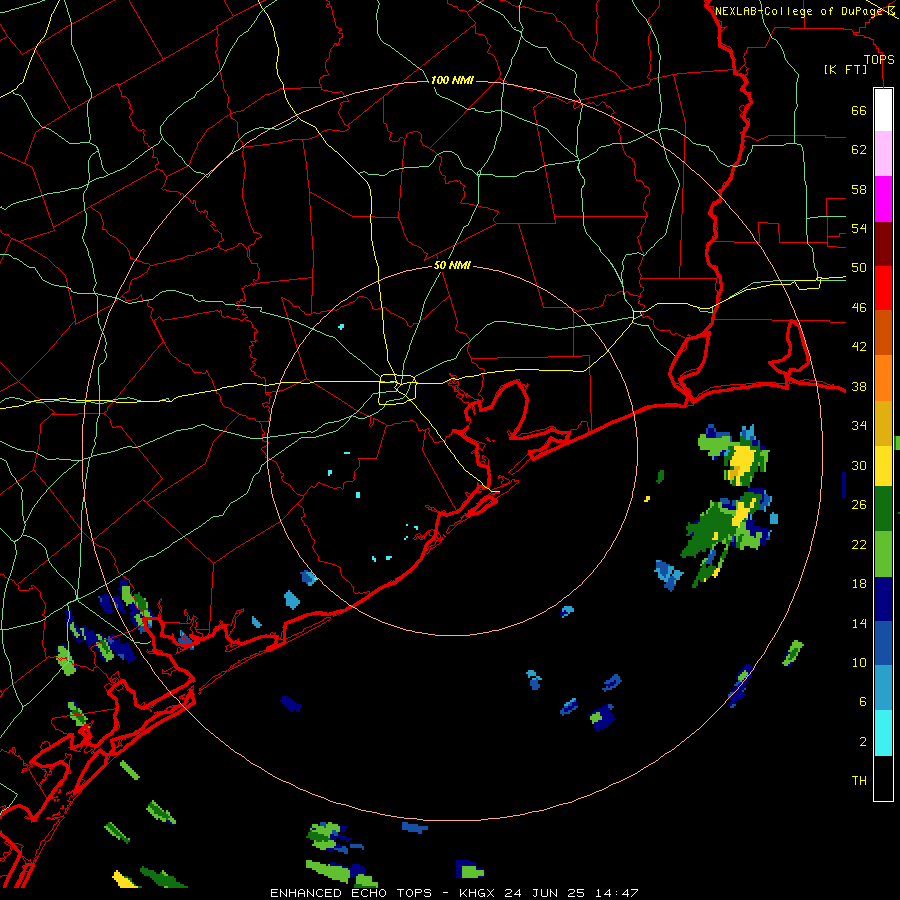This screenshot has height=900, width=900.
Task: Select the medium blue 14 kft swatch
Action: pyautogui.click(x=883, y=643)
